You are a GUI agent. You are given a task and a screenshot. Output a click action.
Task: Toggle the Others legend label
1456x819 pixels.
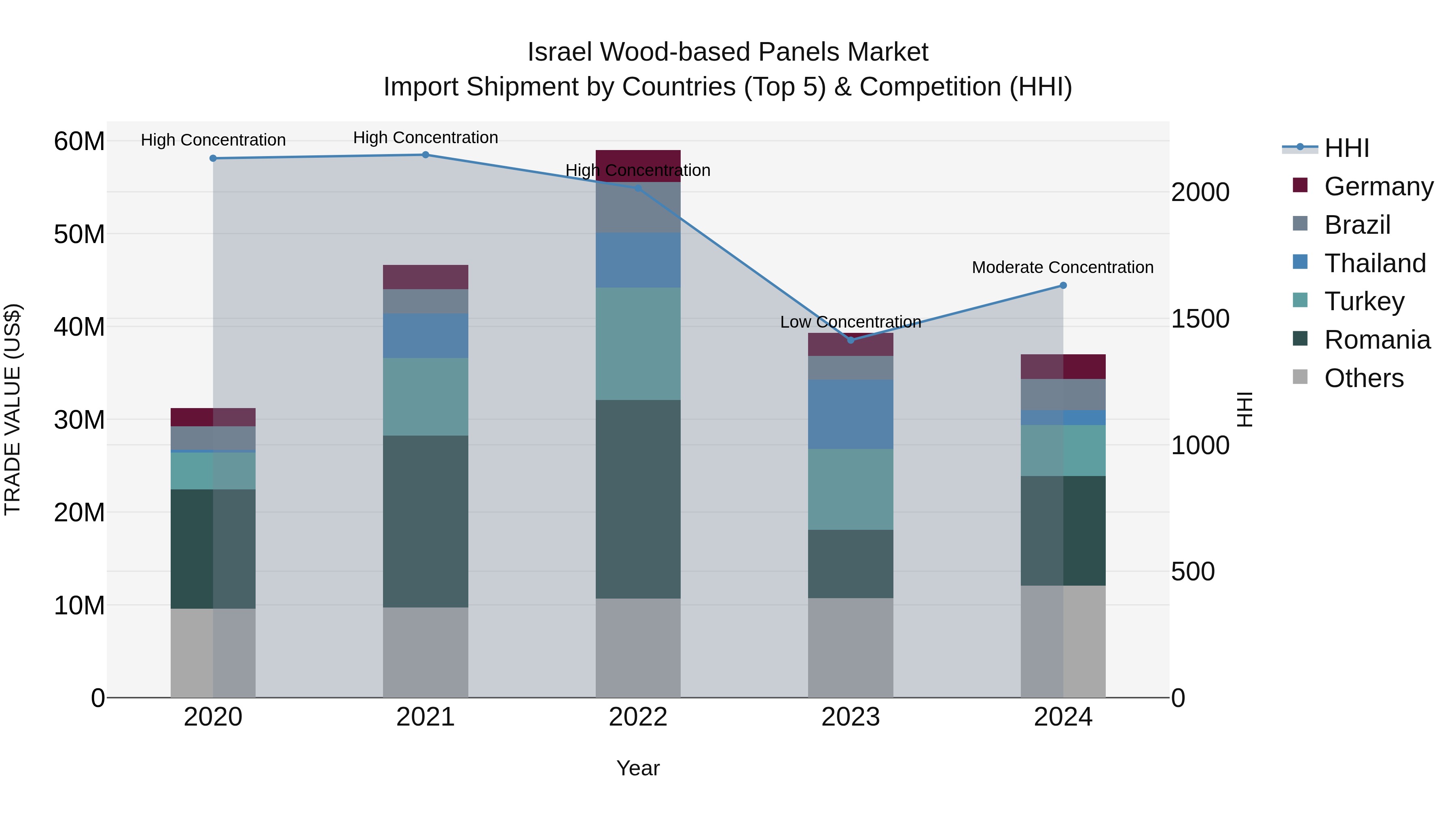point(1365,378)
